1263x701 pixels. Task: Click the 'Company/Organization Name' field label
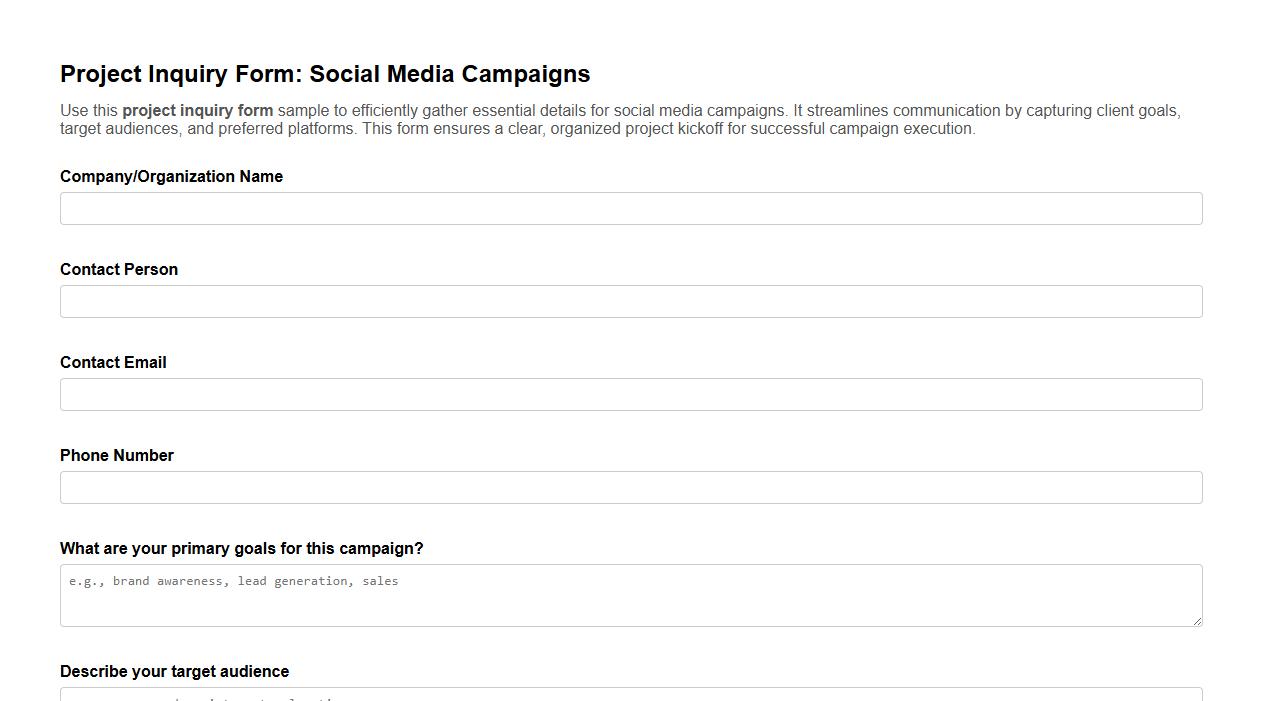click(171, 176)
